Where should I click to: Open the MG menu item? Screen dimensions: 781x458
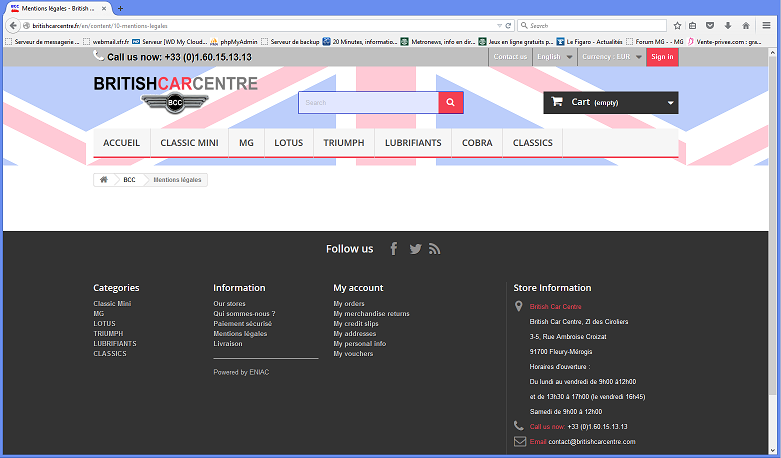pos(246,143)
